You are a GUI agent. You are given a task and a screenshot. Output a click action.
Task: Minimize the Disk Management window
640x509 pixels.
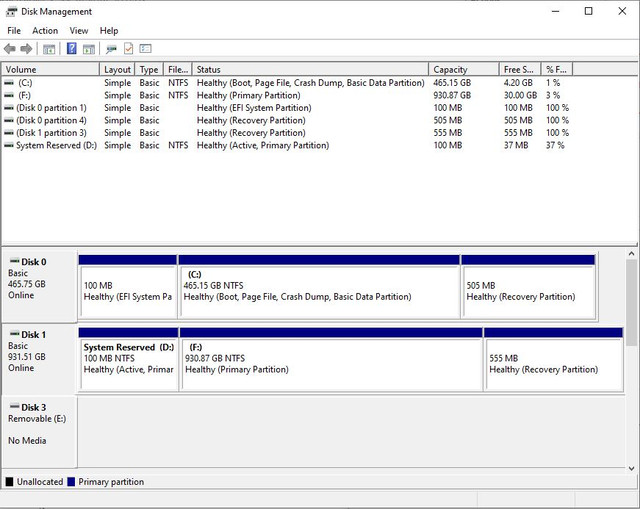(555, 11)
